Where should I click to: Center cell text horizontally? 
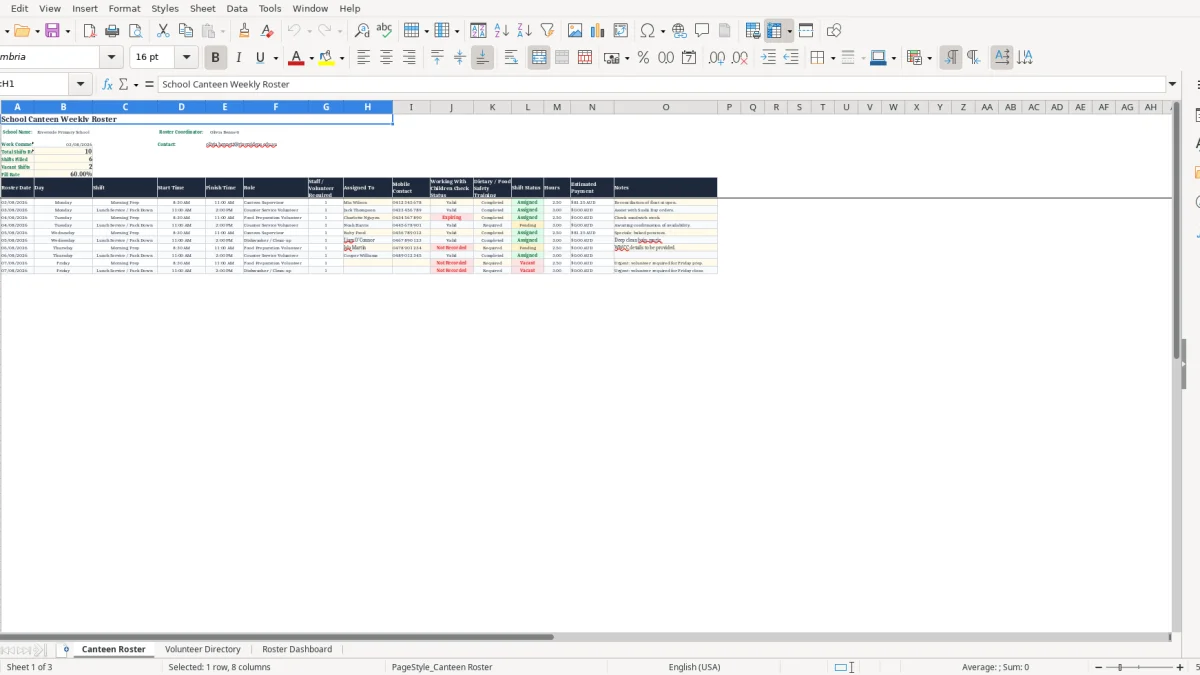point(386,58)
